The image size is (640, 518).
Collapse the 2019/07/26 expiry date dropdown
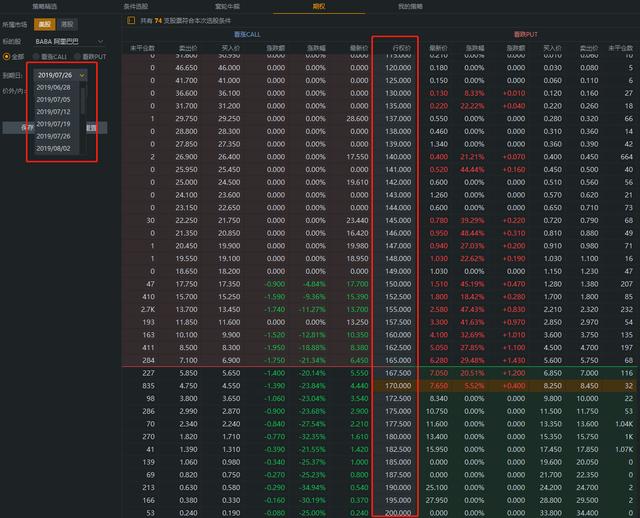click(81, 75)
